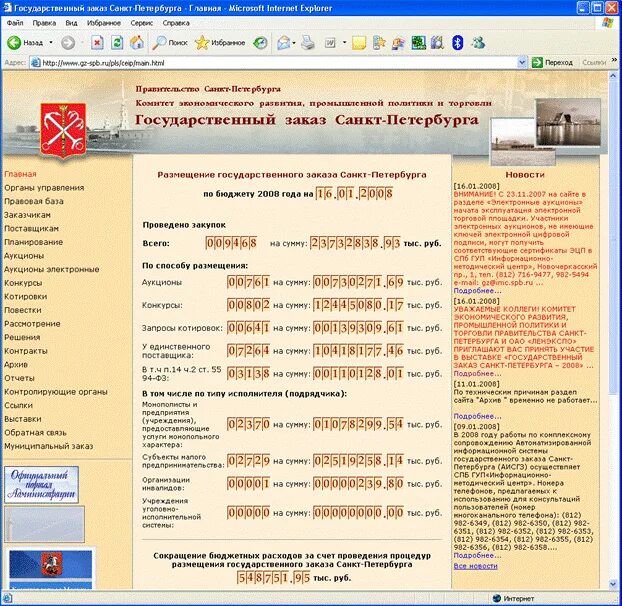Image resolution: width=622 pixels, height=606 pixels.
Task: Open the Ссылки sidebar link
Action: (18, 405)
